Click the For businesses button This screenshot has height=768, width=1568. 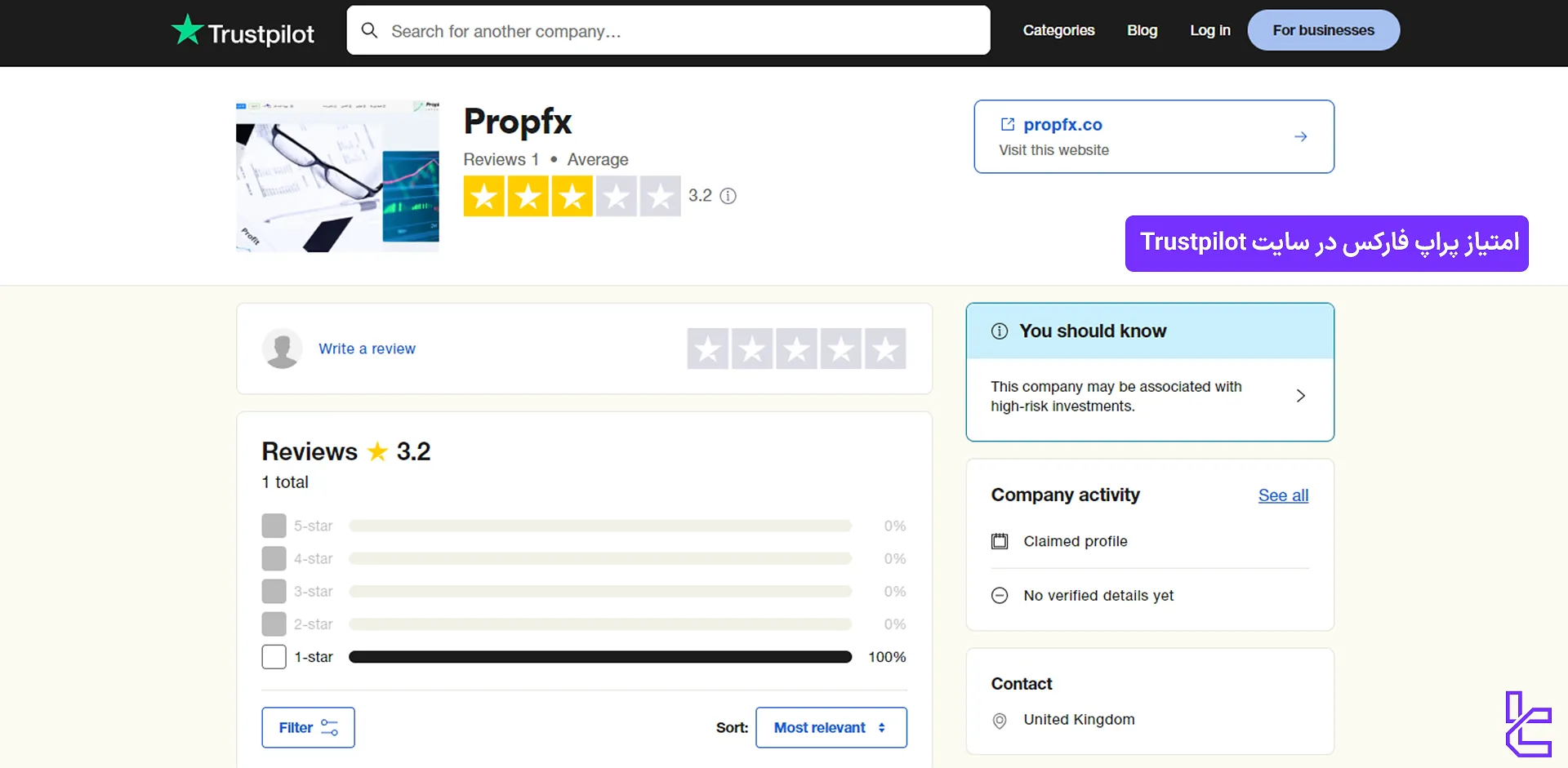point(1323,30)
